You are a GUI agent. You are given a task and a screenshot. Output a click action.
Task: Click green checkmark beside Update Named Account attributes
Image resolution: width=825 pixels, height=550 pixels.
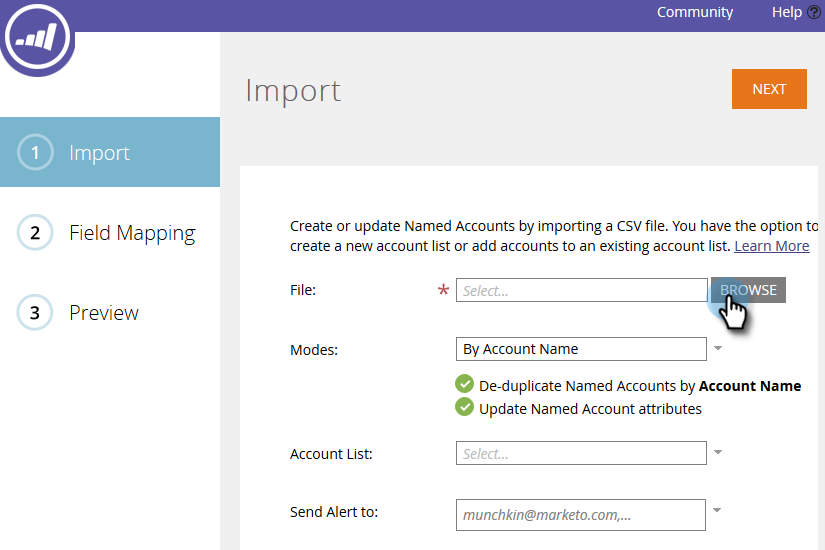(464, 408)
